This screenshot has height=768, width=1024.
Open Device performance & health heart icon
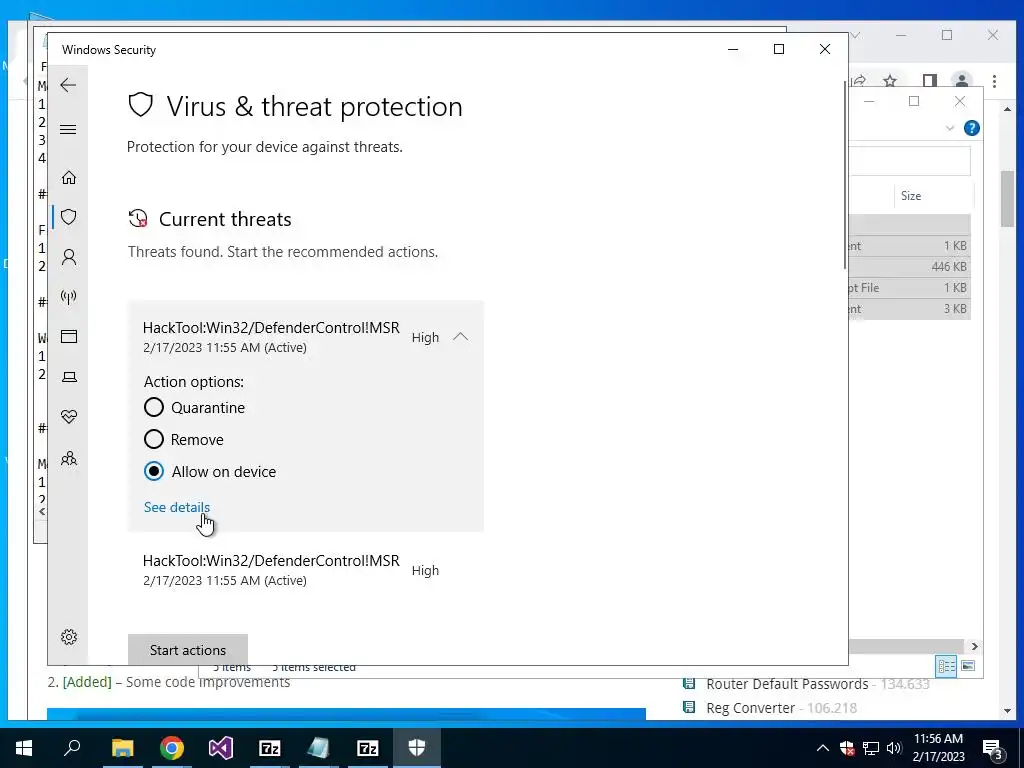point(69,416)
